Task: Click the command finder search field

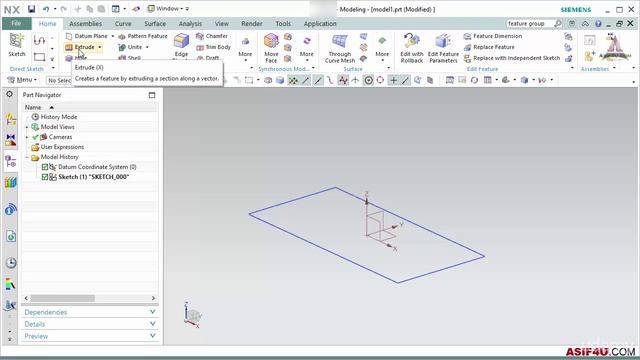Action: (530, 24)
